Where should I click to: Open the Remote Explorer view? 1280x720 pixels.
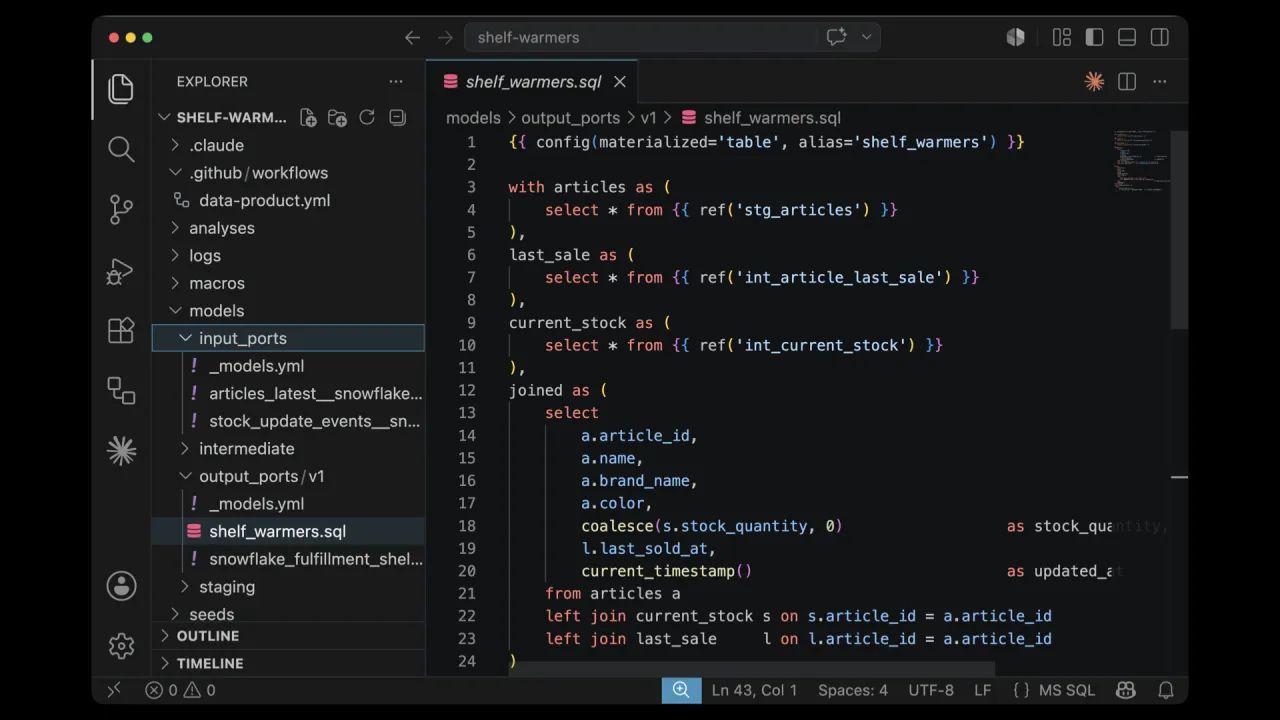[121, 390]
